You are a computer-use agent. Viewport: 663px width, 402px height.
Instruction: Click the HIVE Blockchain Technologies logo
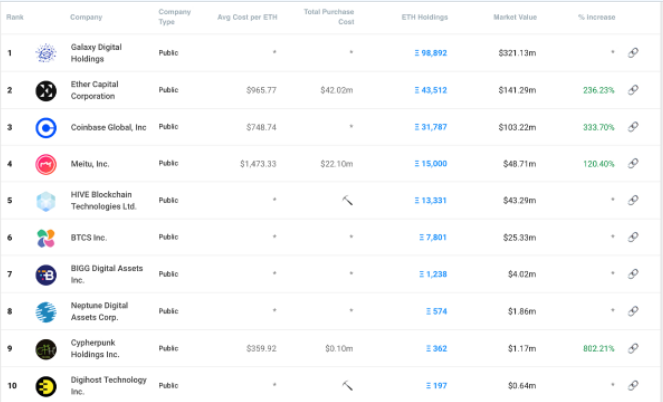46,201
